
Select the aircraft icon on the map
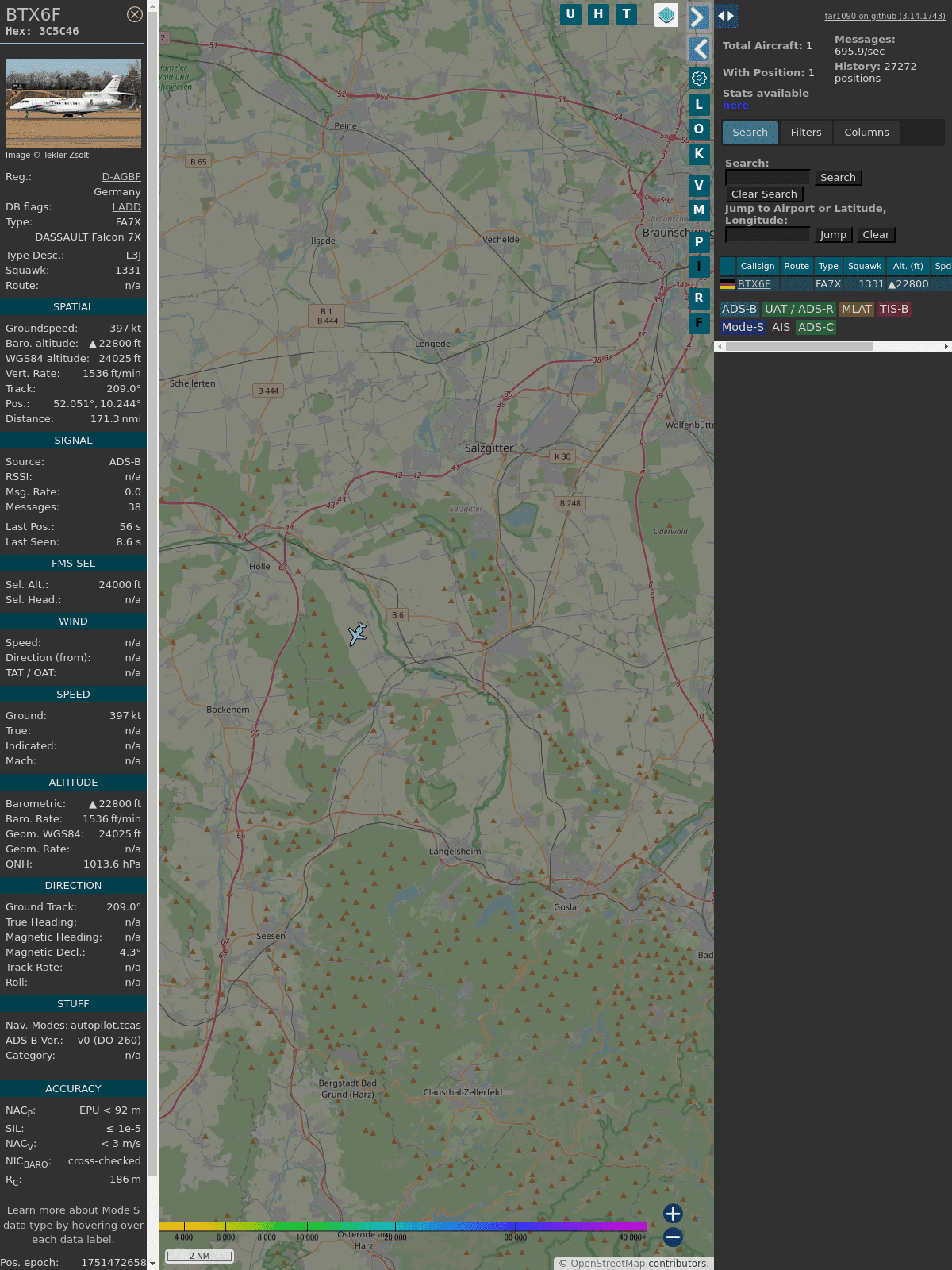(358, 634)
